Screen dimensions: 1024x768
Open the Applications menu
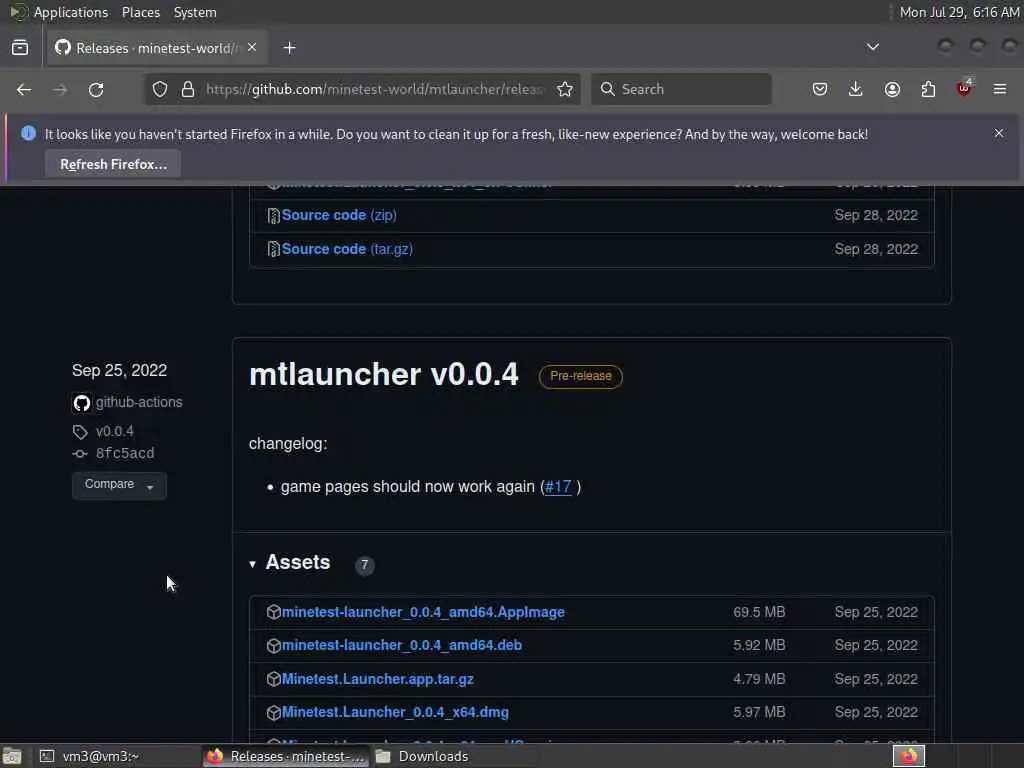click(71, 12)
